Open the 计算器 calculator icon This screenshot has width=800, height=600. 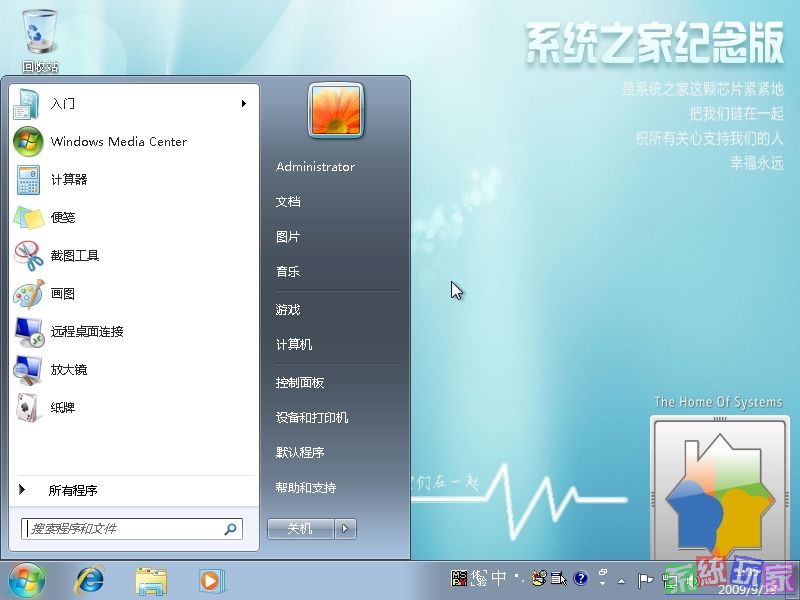click(x=28, y=180)
